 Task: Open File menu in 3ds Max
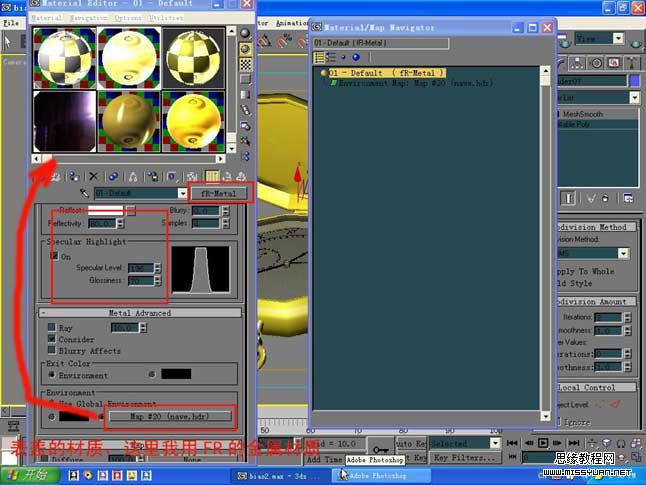click(11, 23)
